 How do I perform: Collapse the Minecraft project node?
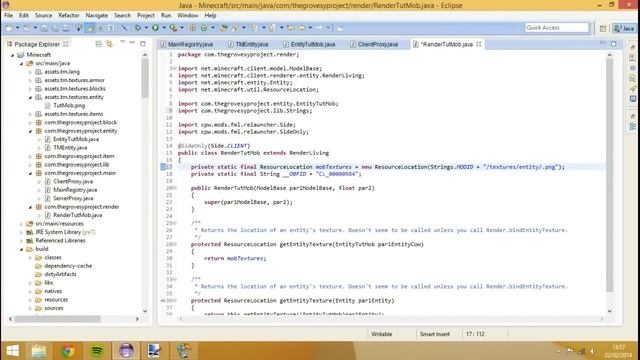click(12, 55)
